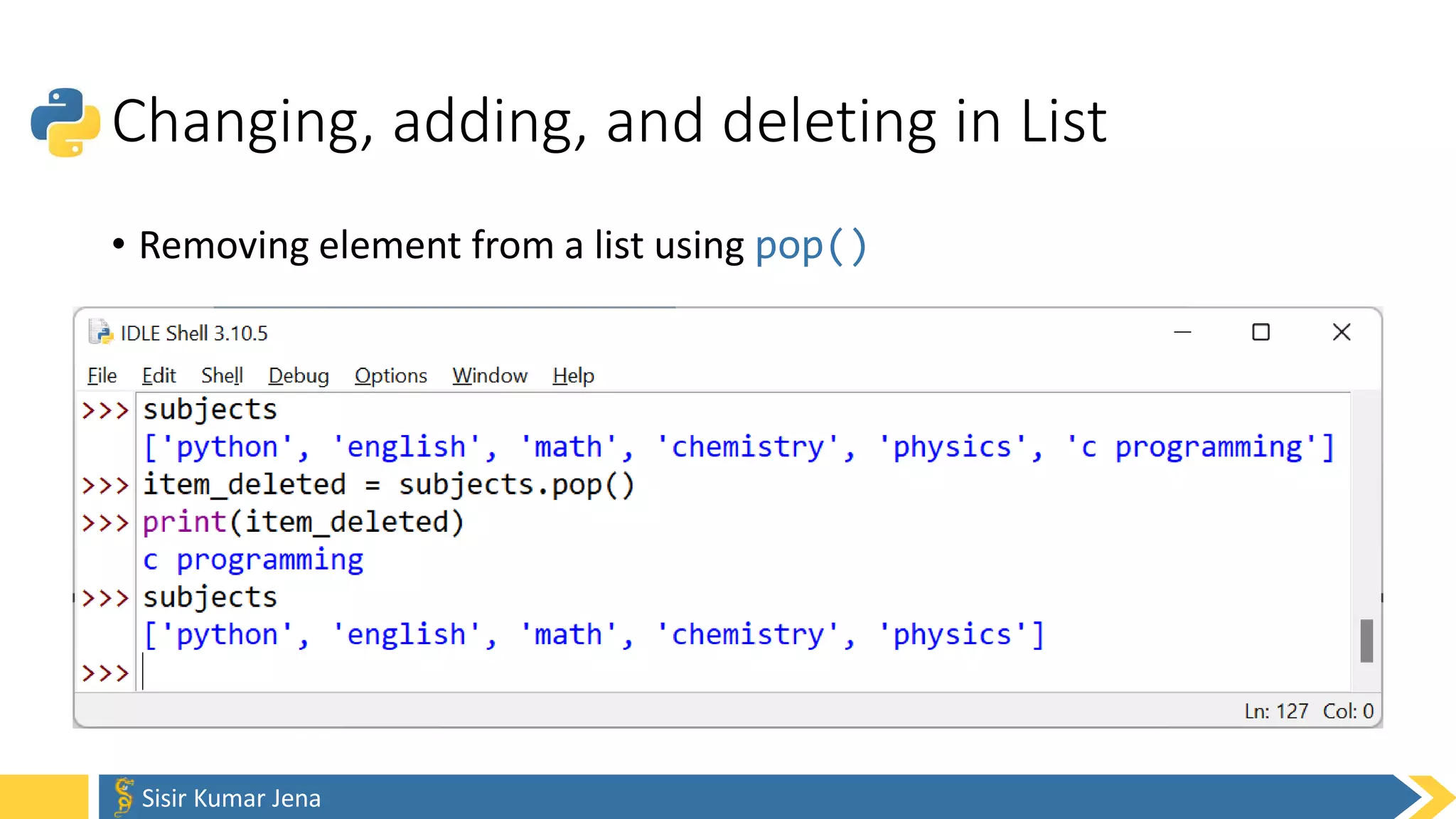Click the 'c programming' output line

(x=253, y=560)
